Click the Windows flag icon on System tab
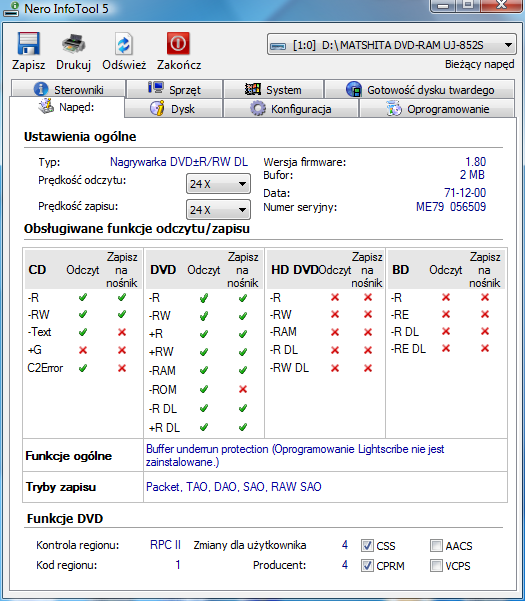Screen dimensions: 525x601 [x=253, y=89]
